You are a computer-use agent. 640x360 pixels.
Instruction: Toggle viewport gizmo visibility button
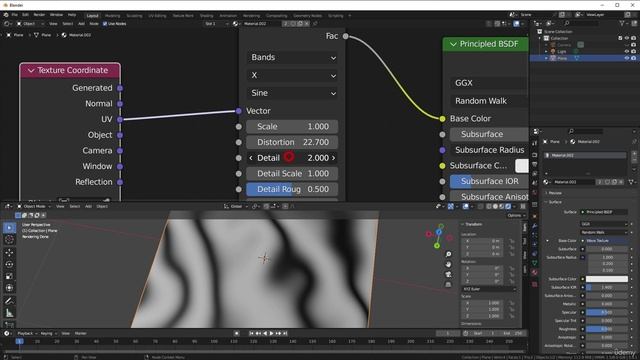451,207
